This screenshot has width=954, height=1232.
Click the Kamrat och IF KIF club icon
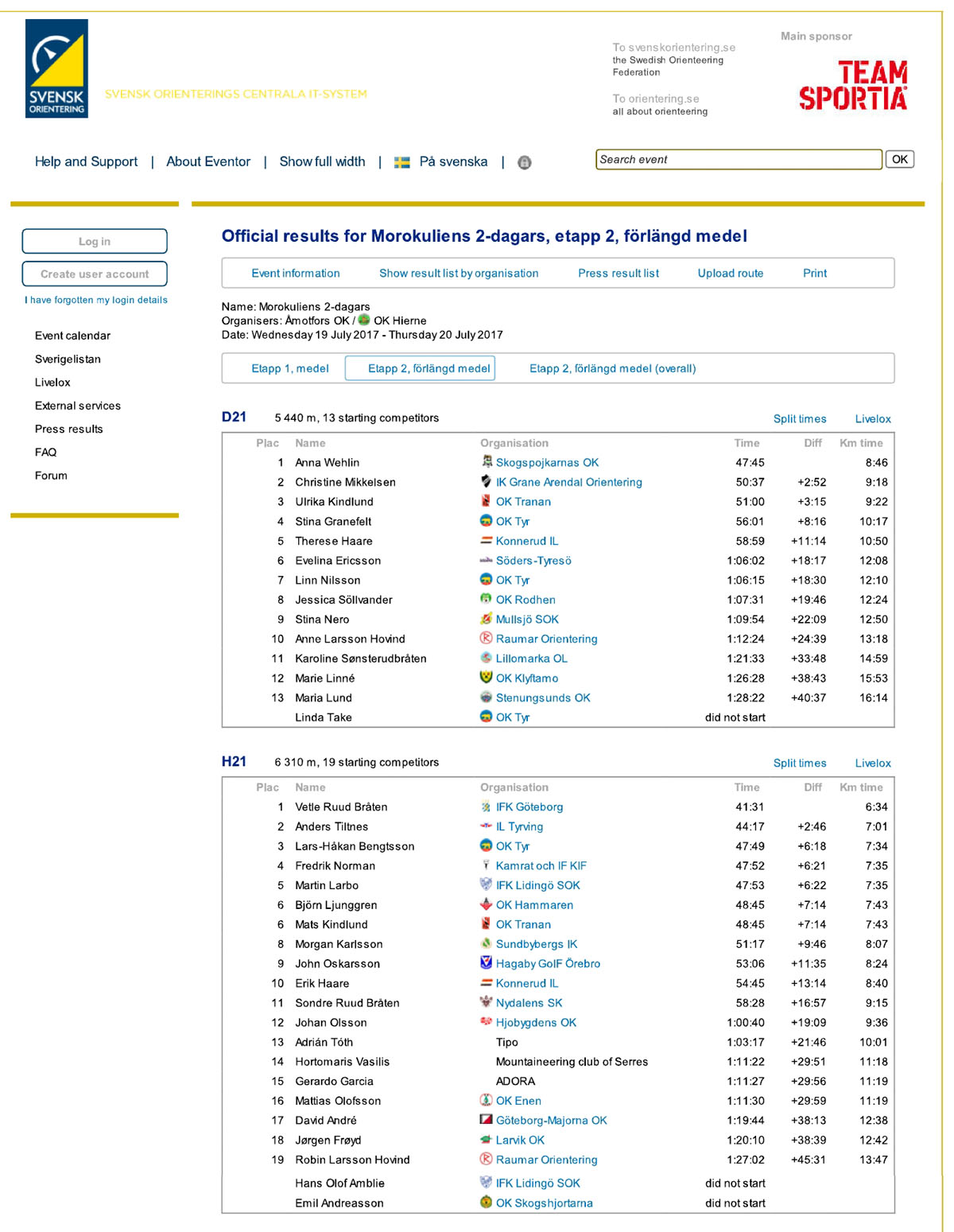pyautogui.click(x=487, y=865)
